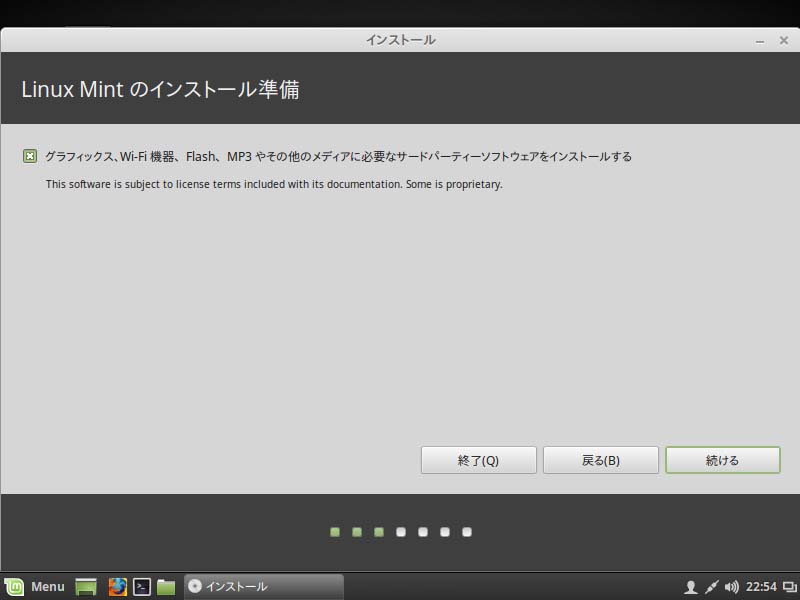
Task: Click the tools/screwdriver icon in system tray
Action: [x=712, y=587]
